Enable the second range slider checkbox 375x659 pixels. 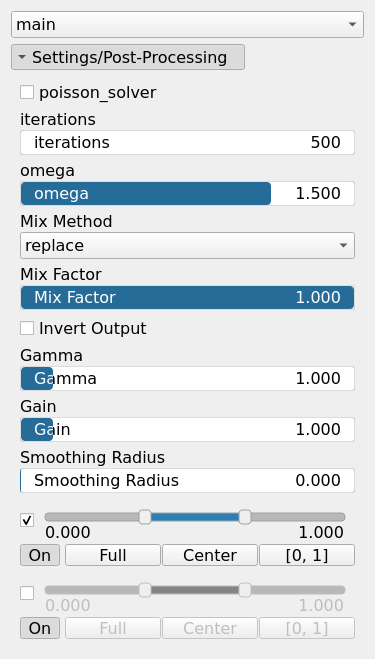click(x=27, y=593)
